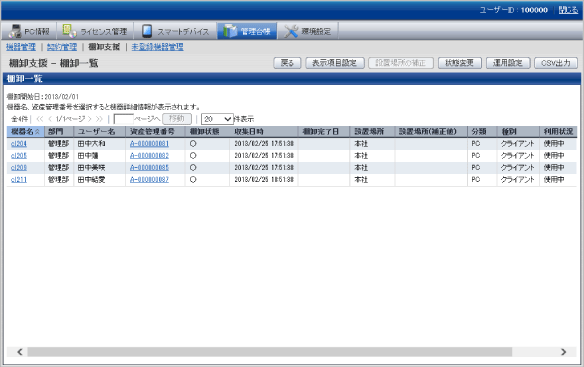This screenshot has height=367, width=584.
Task: Export list with CSV出力 button
Action: pos(556,63)
